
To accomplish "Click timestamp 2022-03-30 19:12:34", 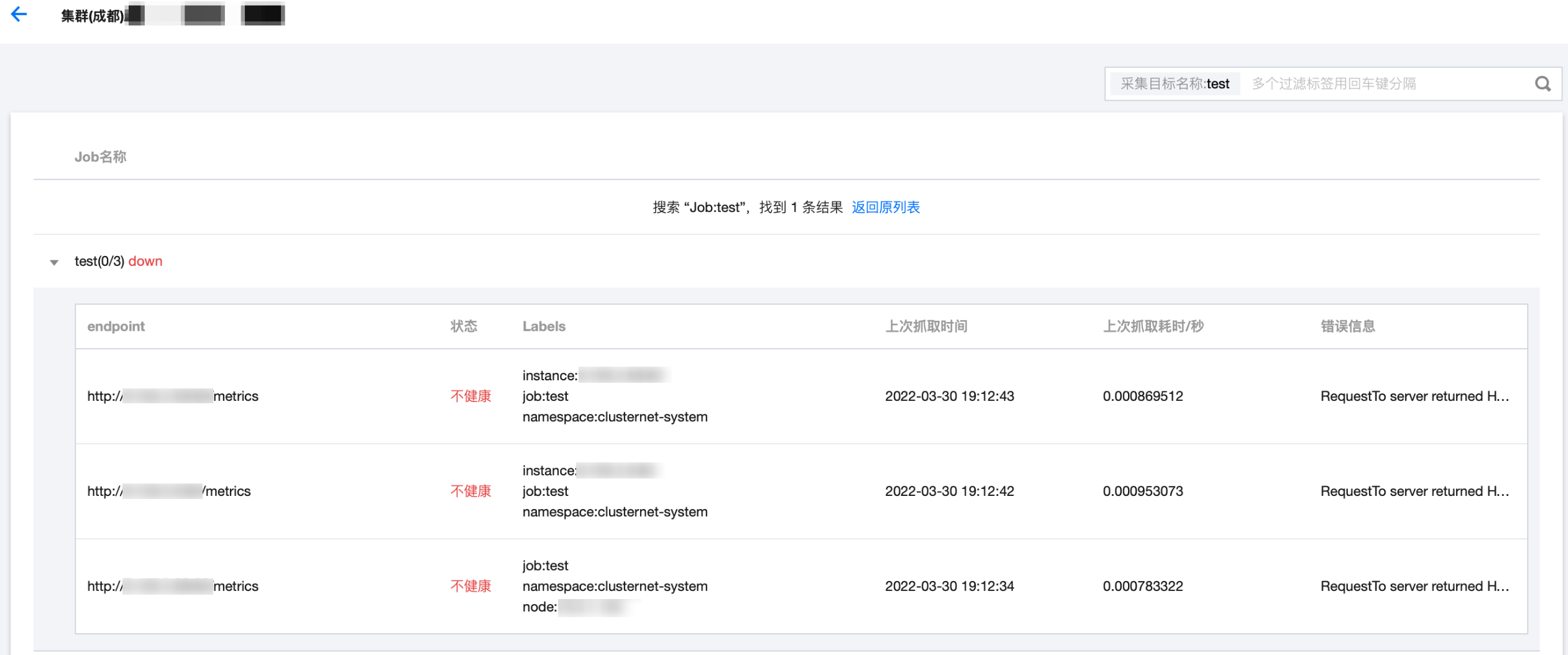I will pos(949,586).
